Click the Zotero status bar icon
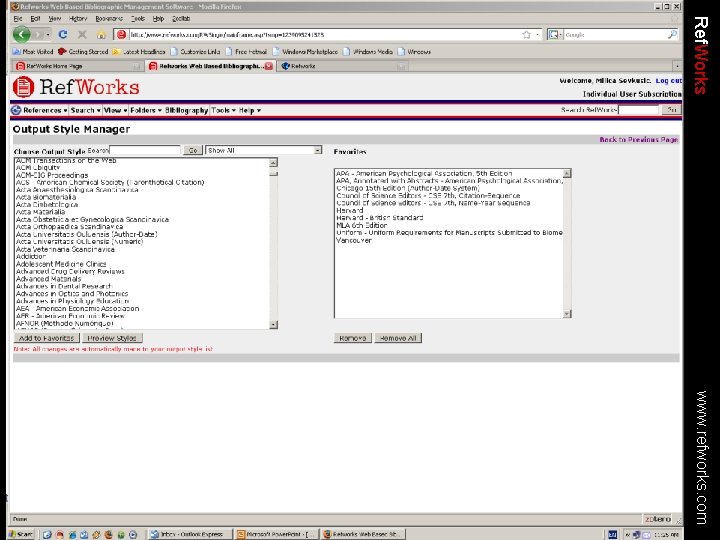 click(657, 519)
